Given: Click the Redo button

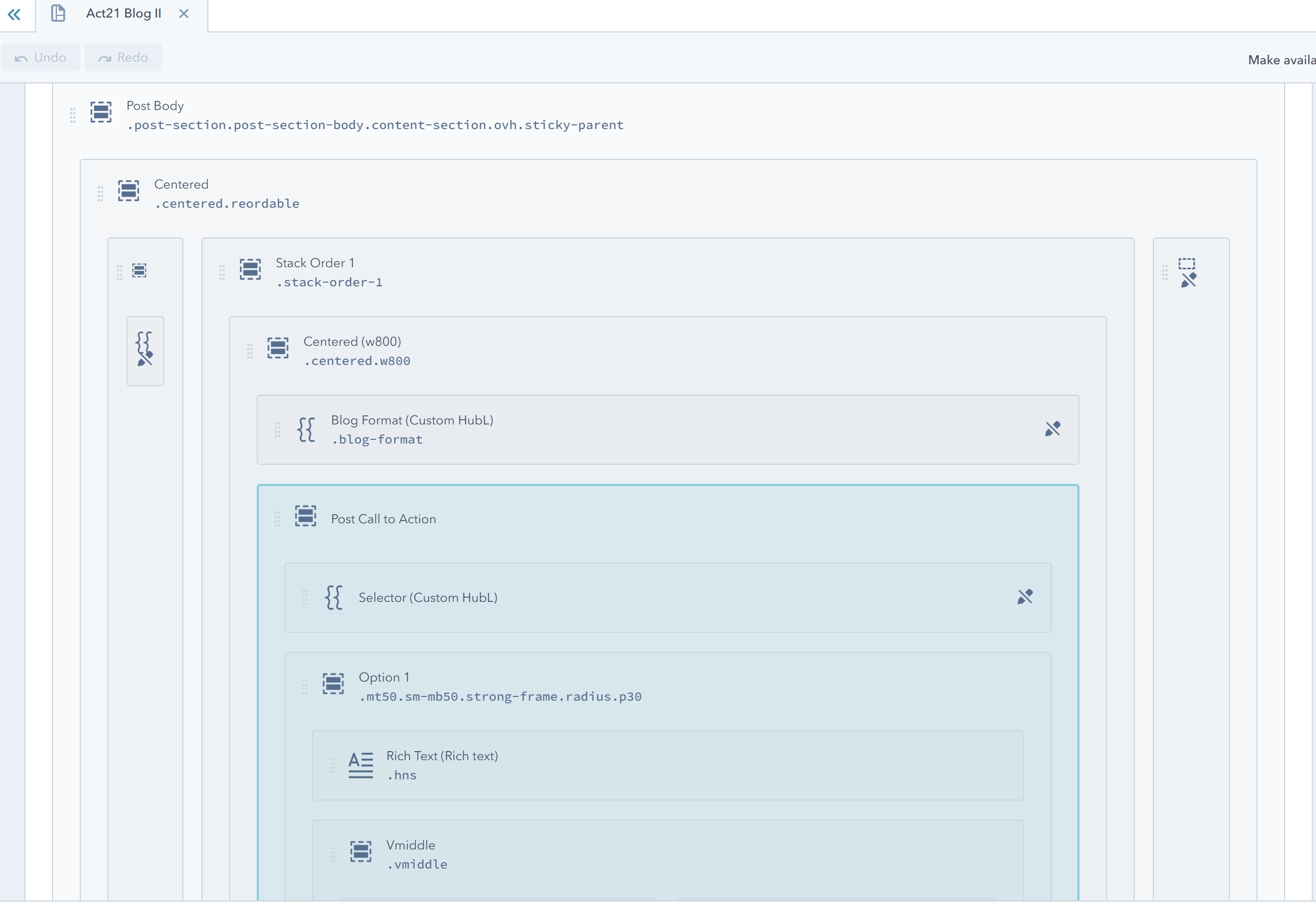Looking at the screenshot, I should [123, 58].
